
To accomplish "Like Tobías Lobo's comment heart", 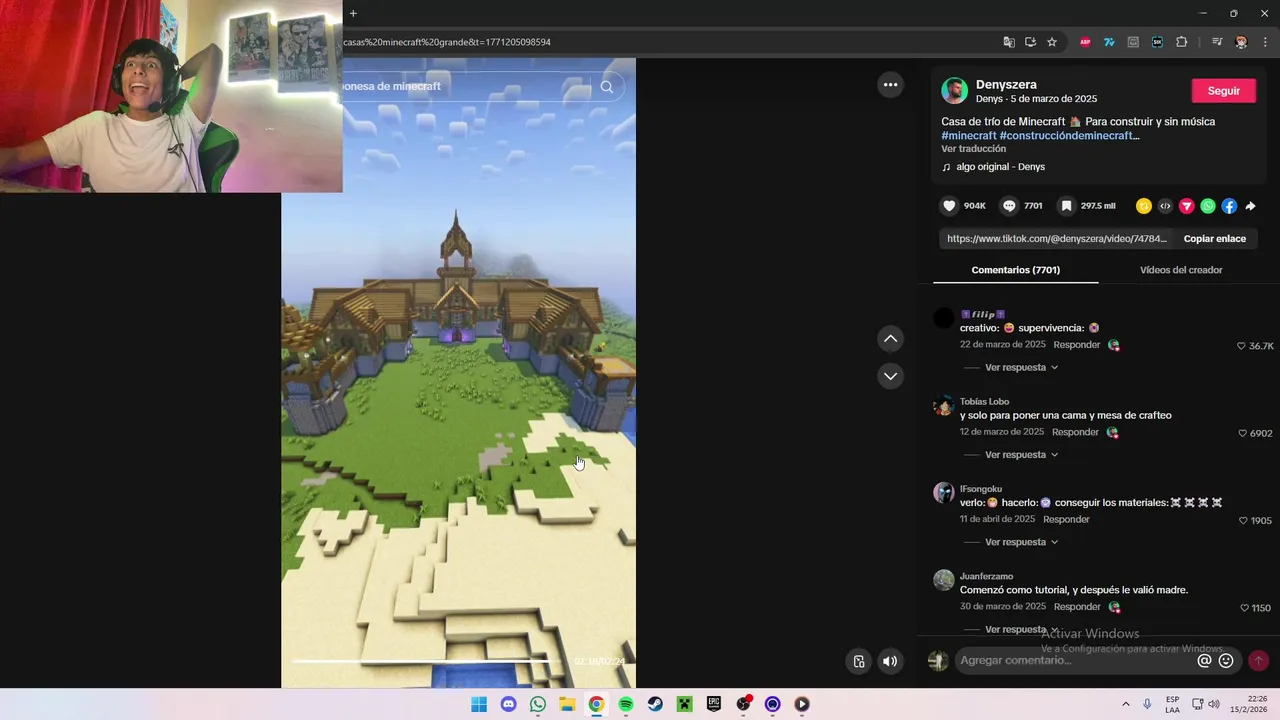I will pyautogui.click(x=1243, y=434).
